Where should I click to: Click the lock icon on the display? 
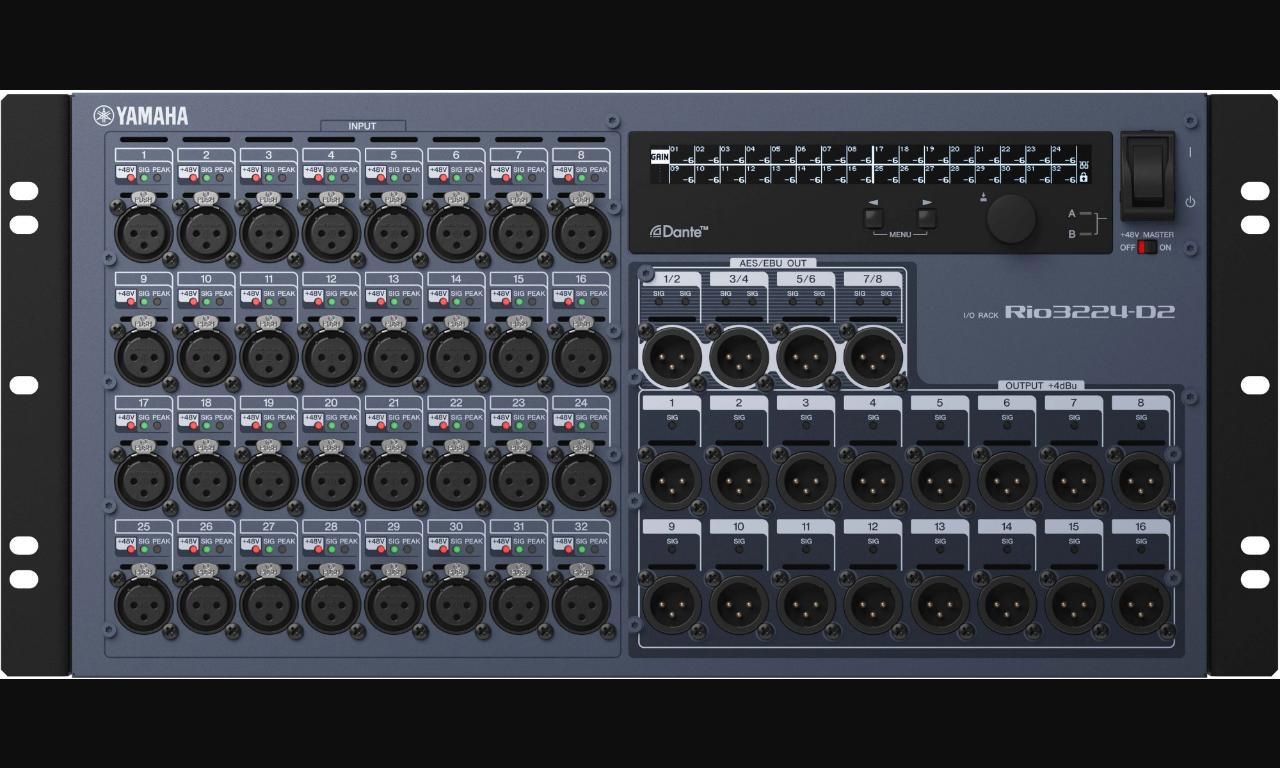coord(1084,177)
